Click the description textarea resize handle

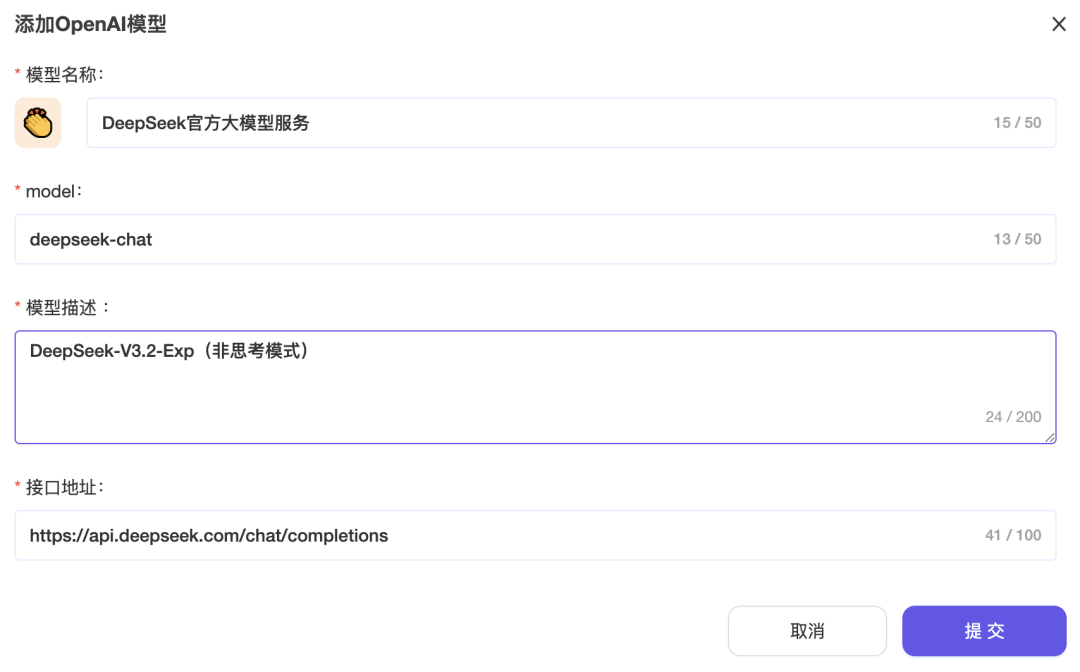tap(1050, 437)
